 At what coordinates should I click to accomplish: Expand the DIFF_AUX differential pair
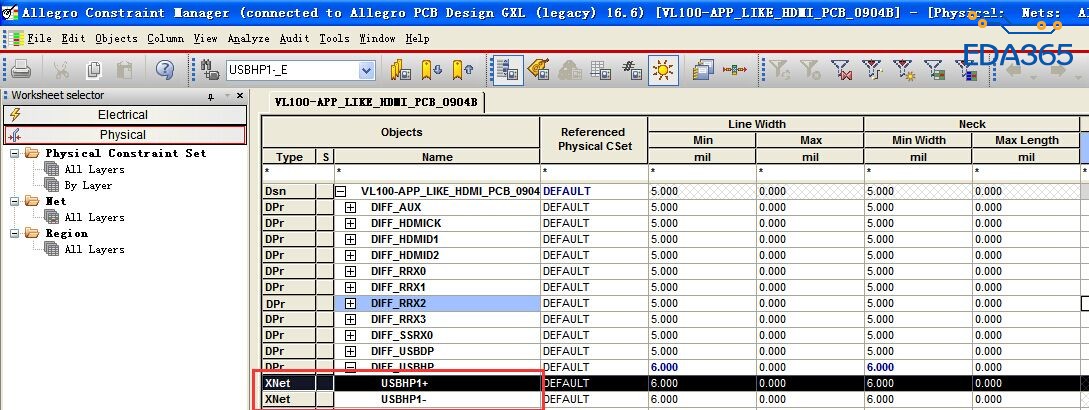[350, 207]
